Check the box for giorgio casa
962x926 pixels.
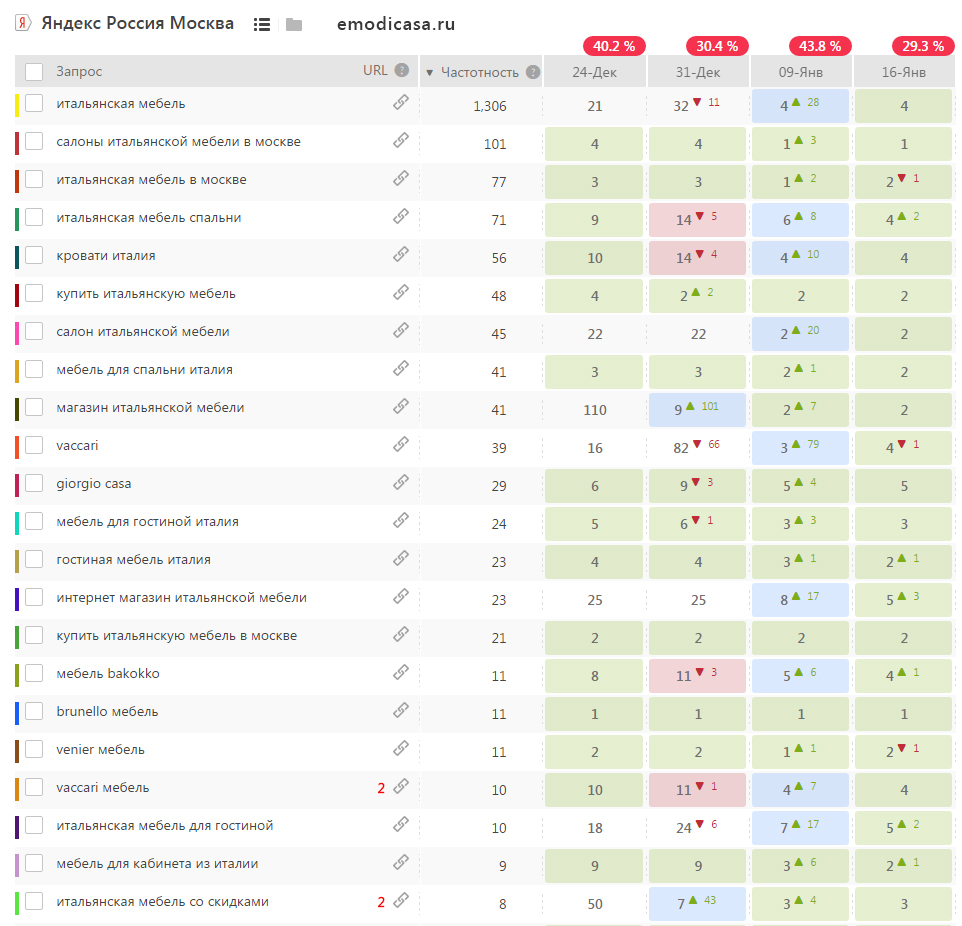[34, 484]
